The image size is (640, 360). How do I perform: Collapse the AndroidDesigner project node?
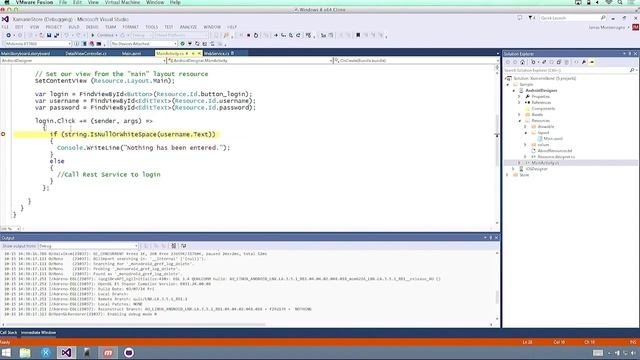tap(514, 91)
